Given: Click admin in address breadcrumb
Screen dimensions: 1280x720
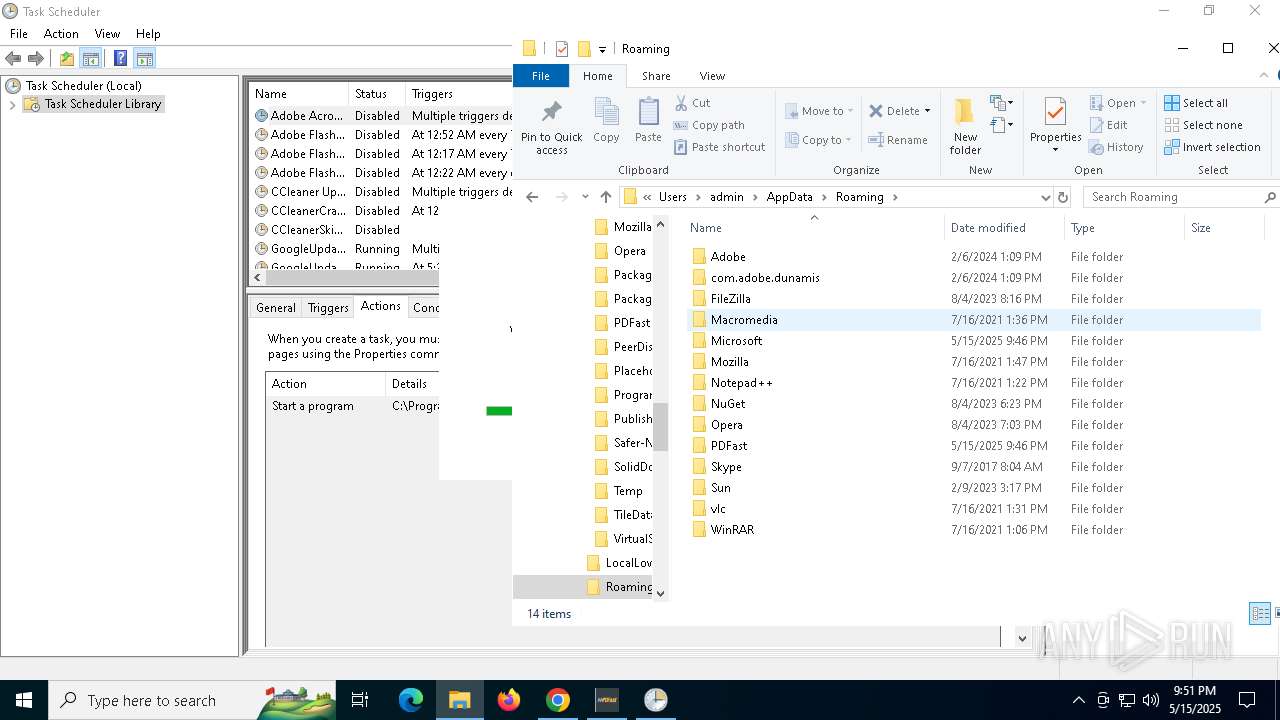Looking at the screenshot, I should pos(727,197).
